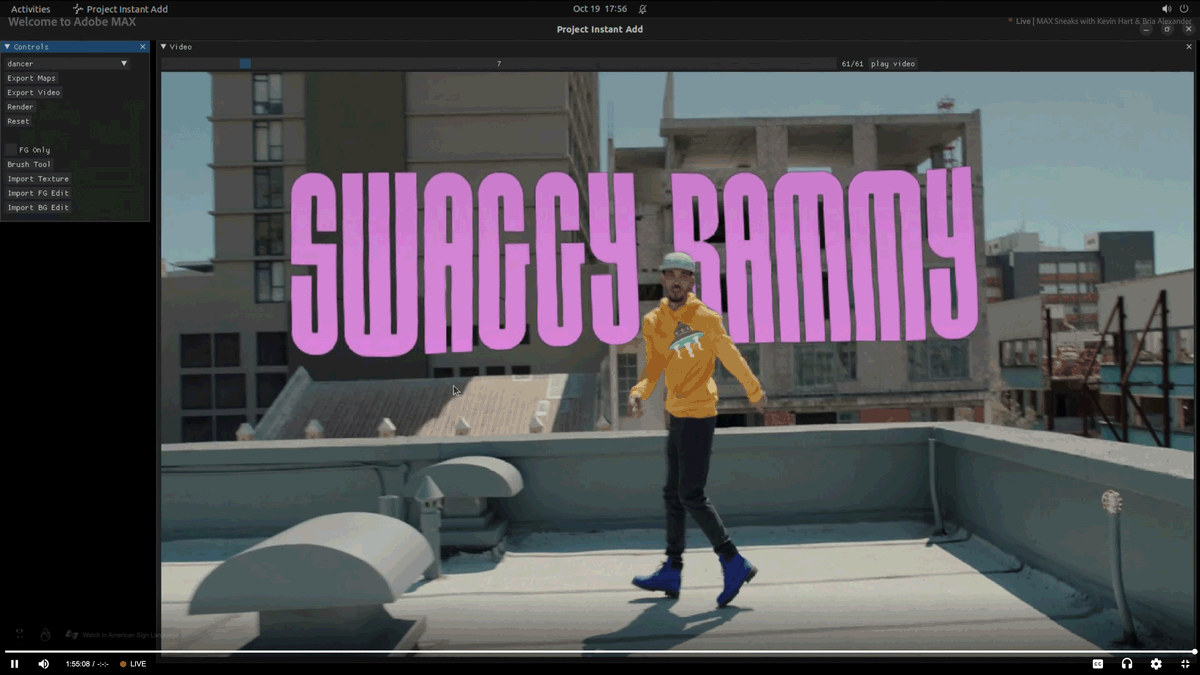Image resolution: width=1200 pixels, height=675 pixels.
Task: Enter fullscreen with the expand icon
Action: point(1185,664)
